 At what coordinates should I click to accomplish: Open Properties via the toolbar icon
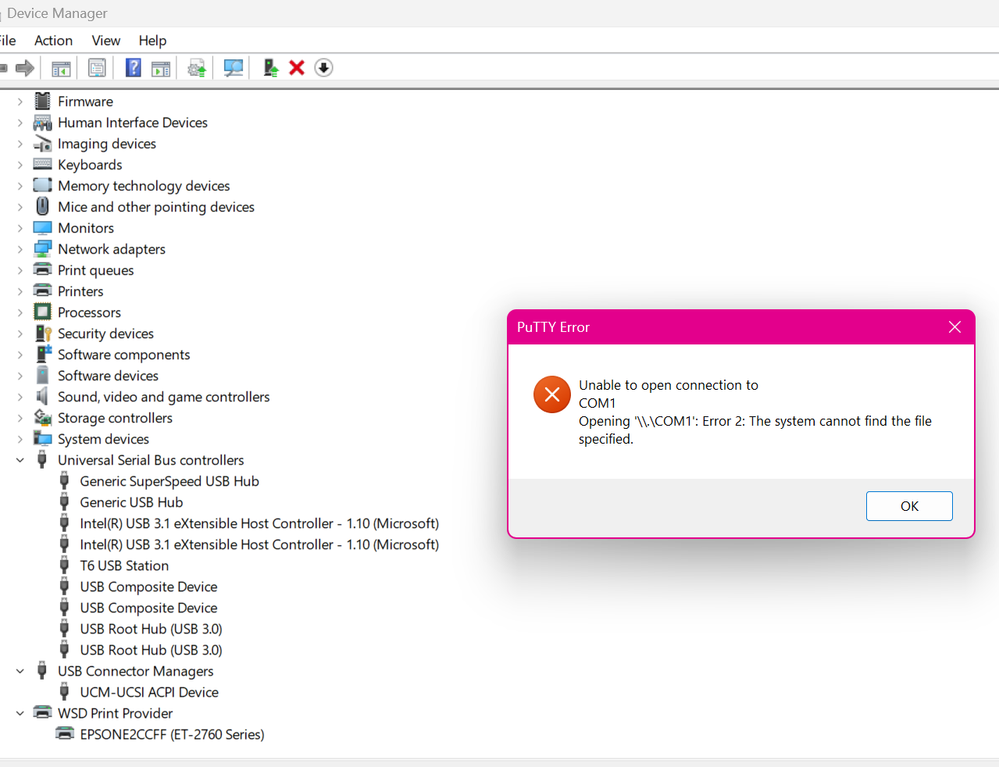click(97, 68)
